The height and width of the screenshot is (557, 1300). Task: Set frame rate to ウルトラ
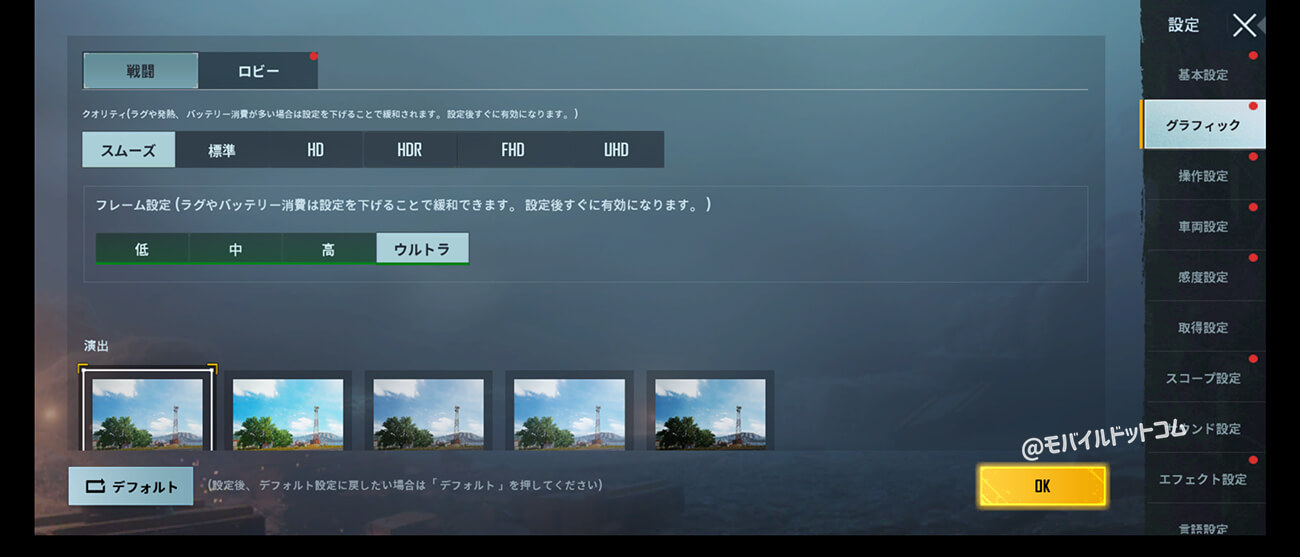(x=422, y=249)
